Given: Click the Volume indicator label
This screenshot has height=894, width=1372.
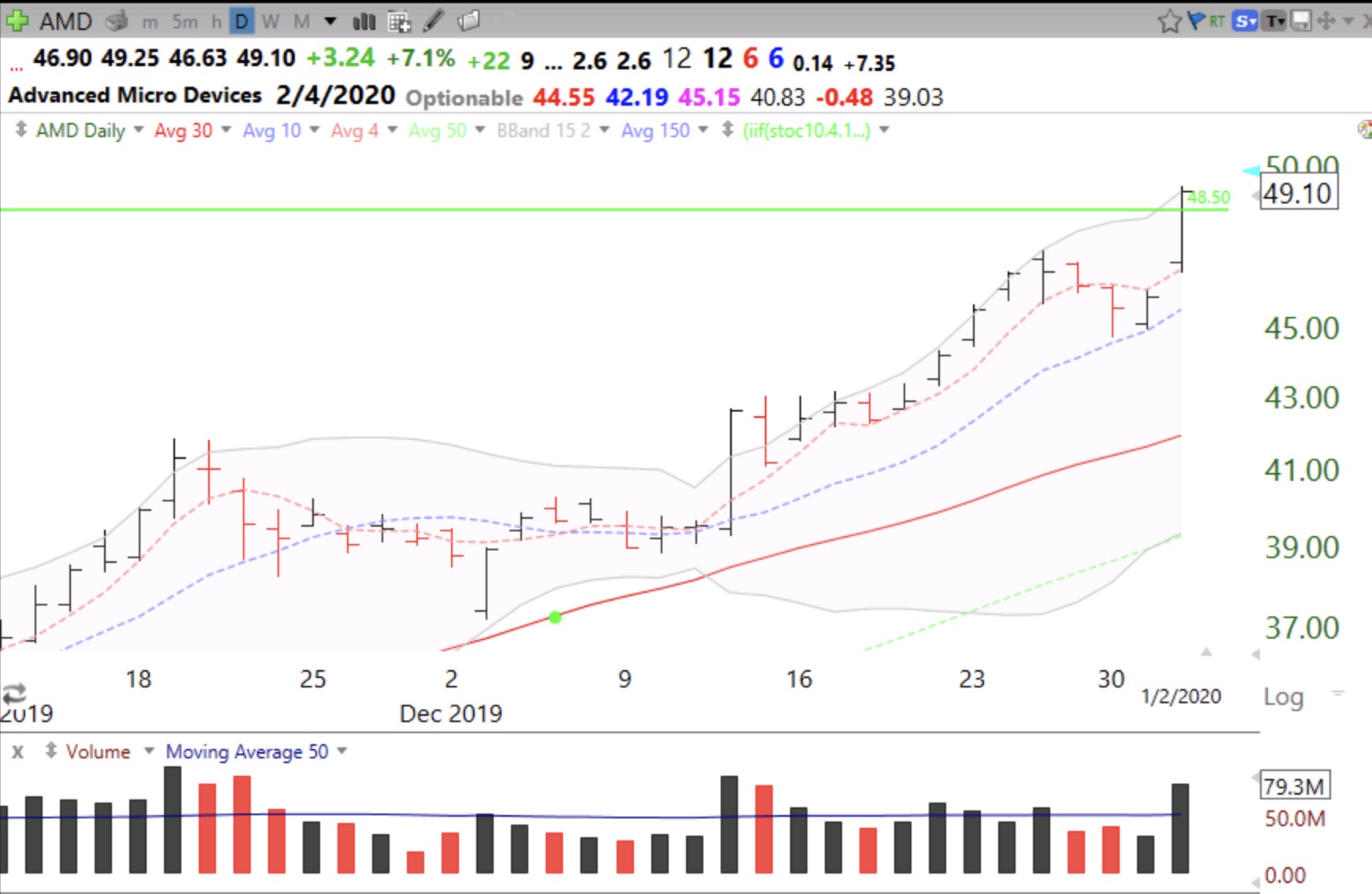Looking at the screenshot, I should (98, 751).
